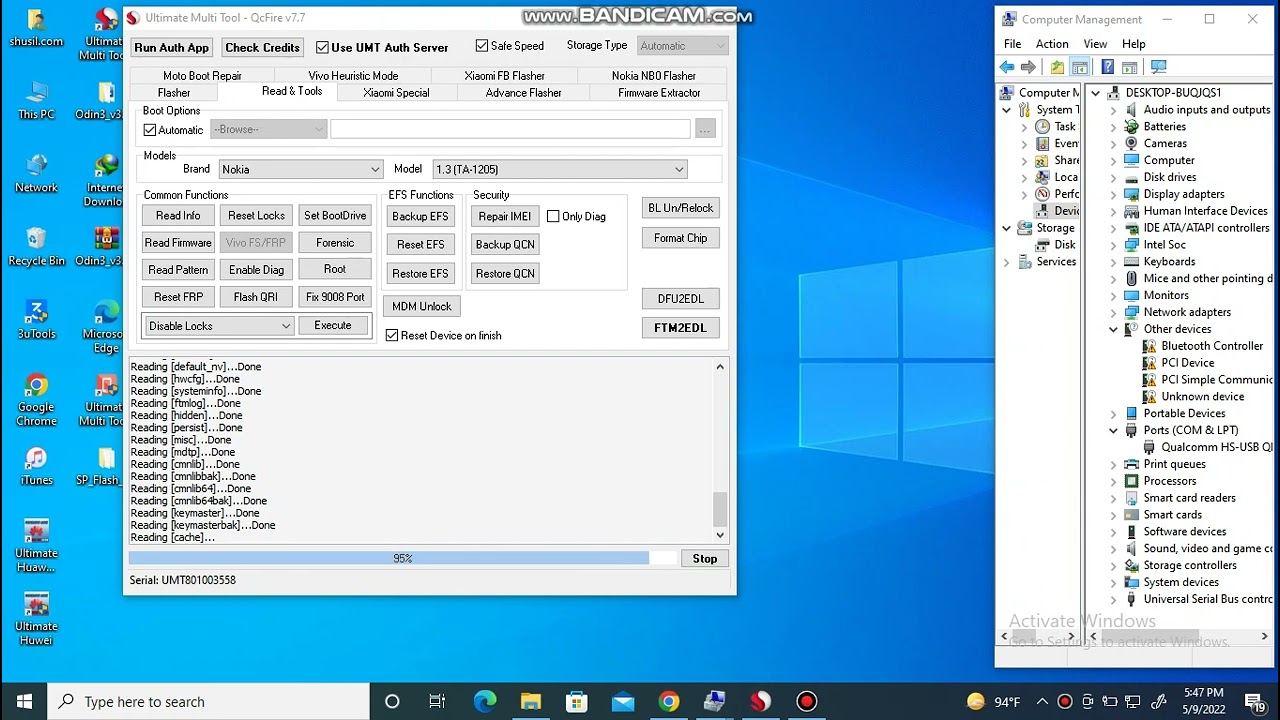Click the 95% progress bar

coord(403,558)
